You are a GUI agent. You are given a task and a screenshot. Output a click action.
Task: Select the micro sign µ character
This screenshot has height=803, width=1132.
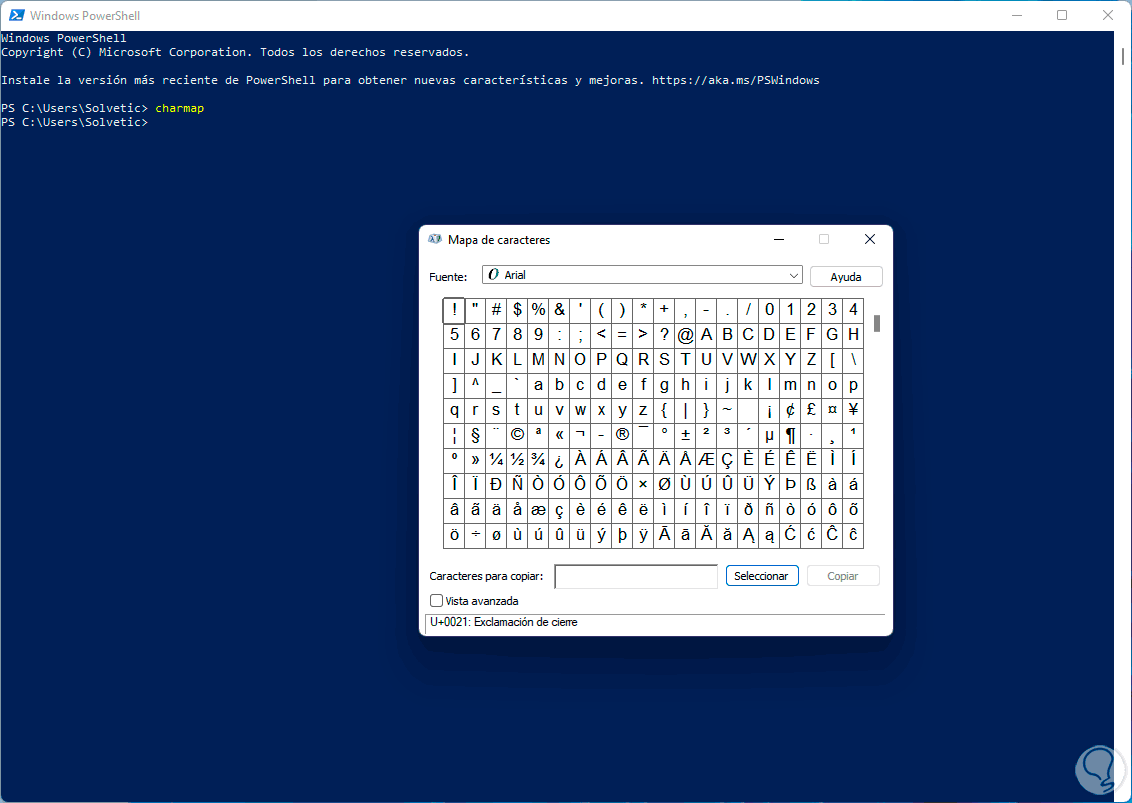click(770, 435)
